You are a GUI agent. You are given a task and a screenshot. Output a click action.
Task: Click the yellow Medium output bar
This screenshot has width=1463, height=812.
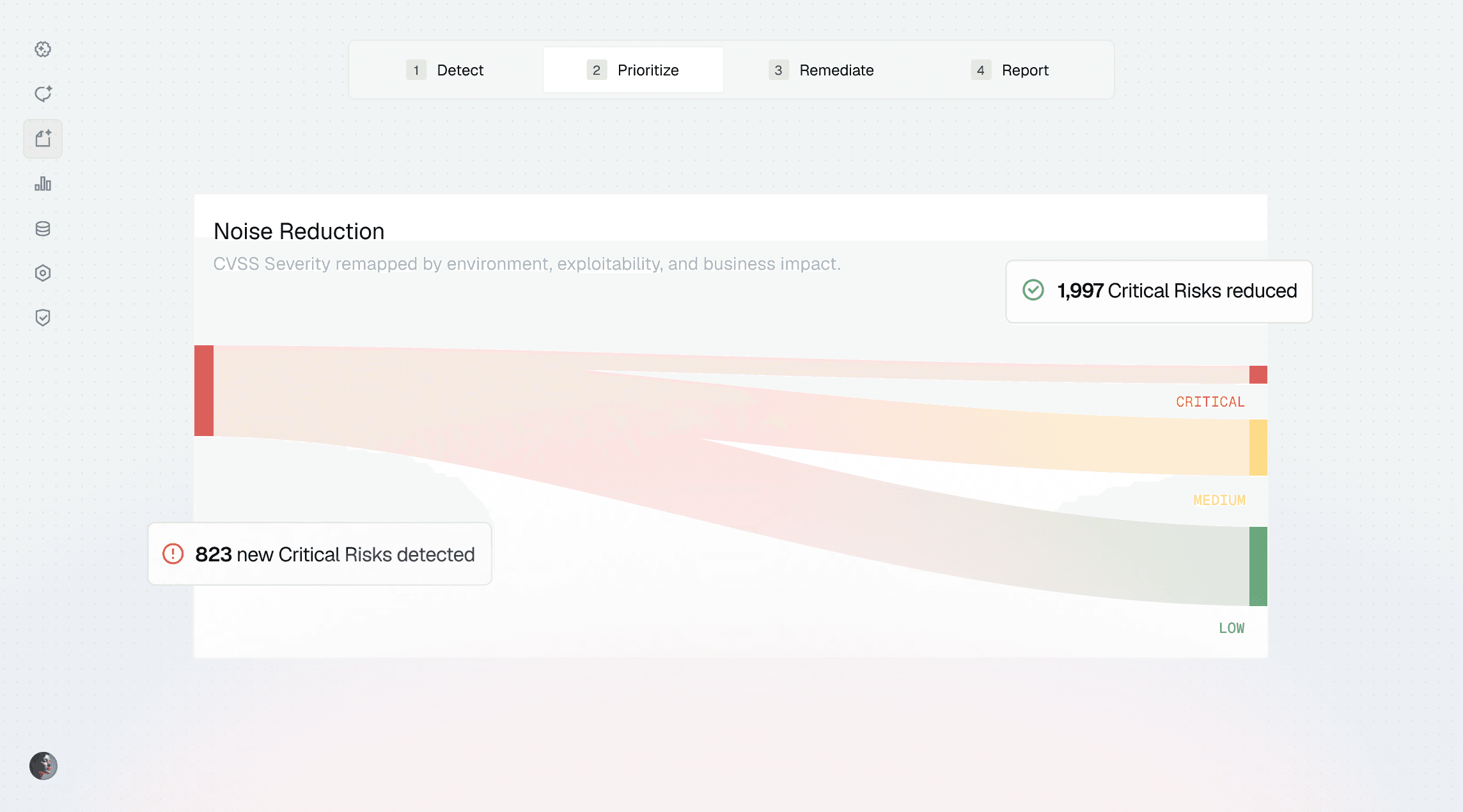1258,448
